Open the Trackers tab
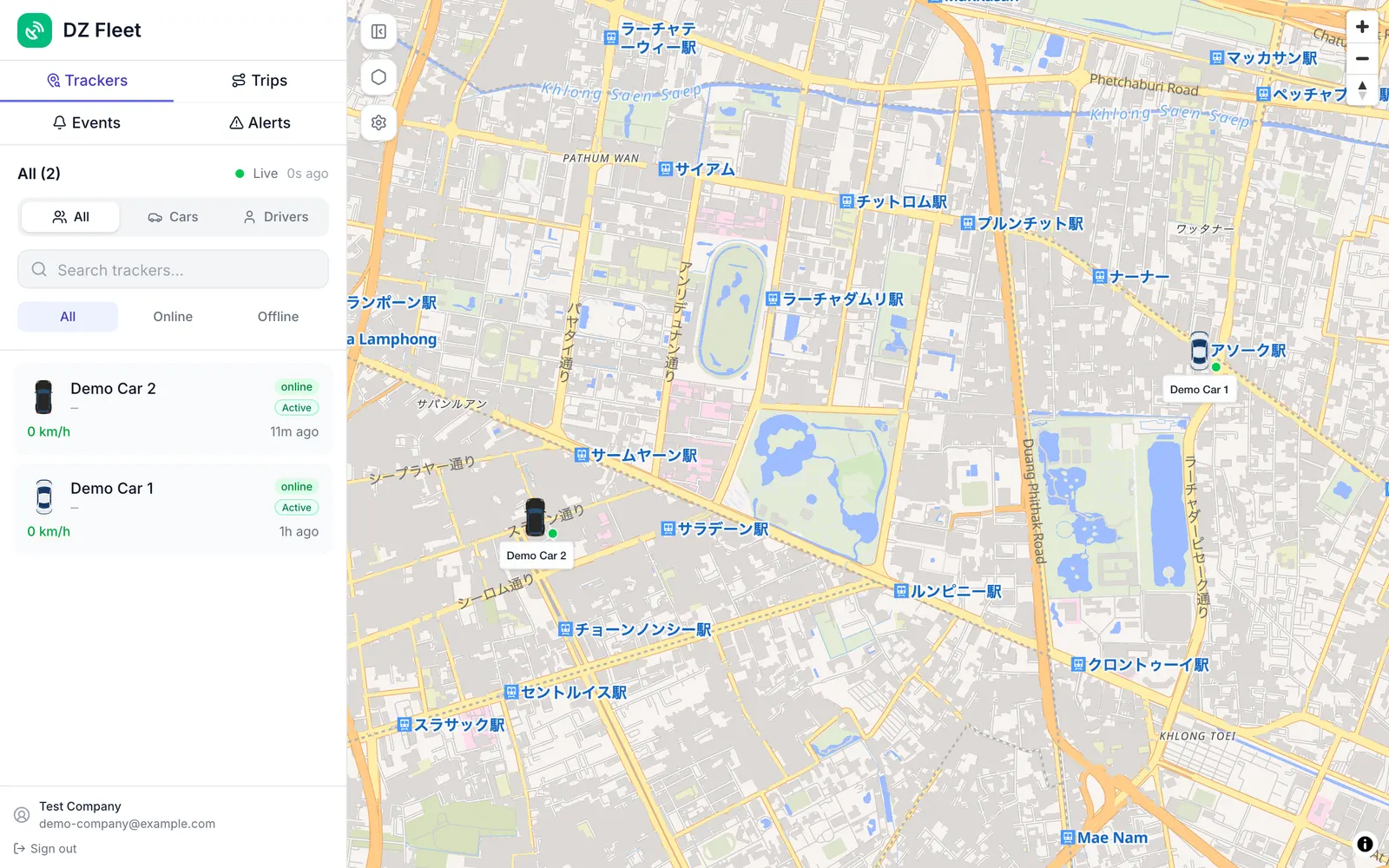Viewport: 1389px width, 868px height. 87,81
